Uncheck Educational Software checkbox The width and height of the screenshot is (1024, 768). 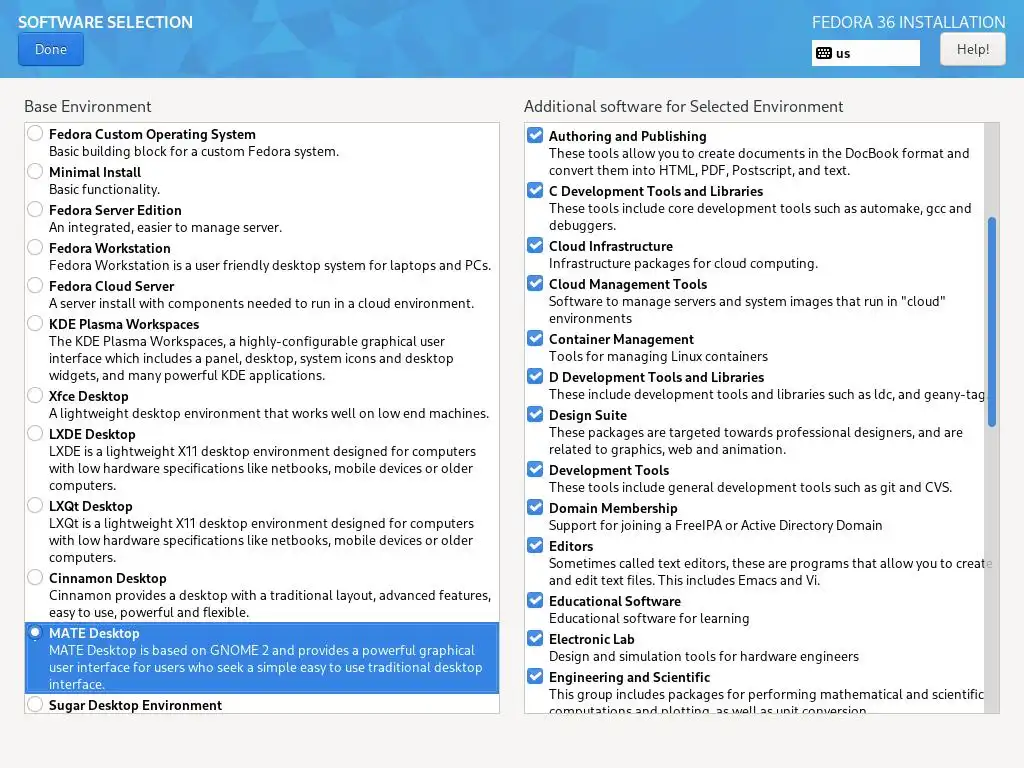click(x=535, y=600)
